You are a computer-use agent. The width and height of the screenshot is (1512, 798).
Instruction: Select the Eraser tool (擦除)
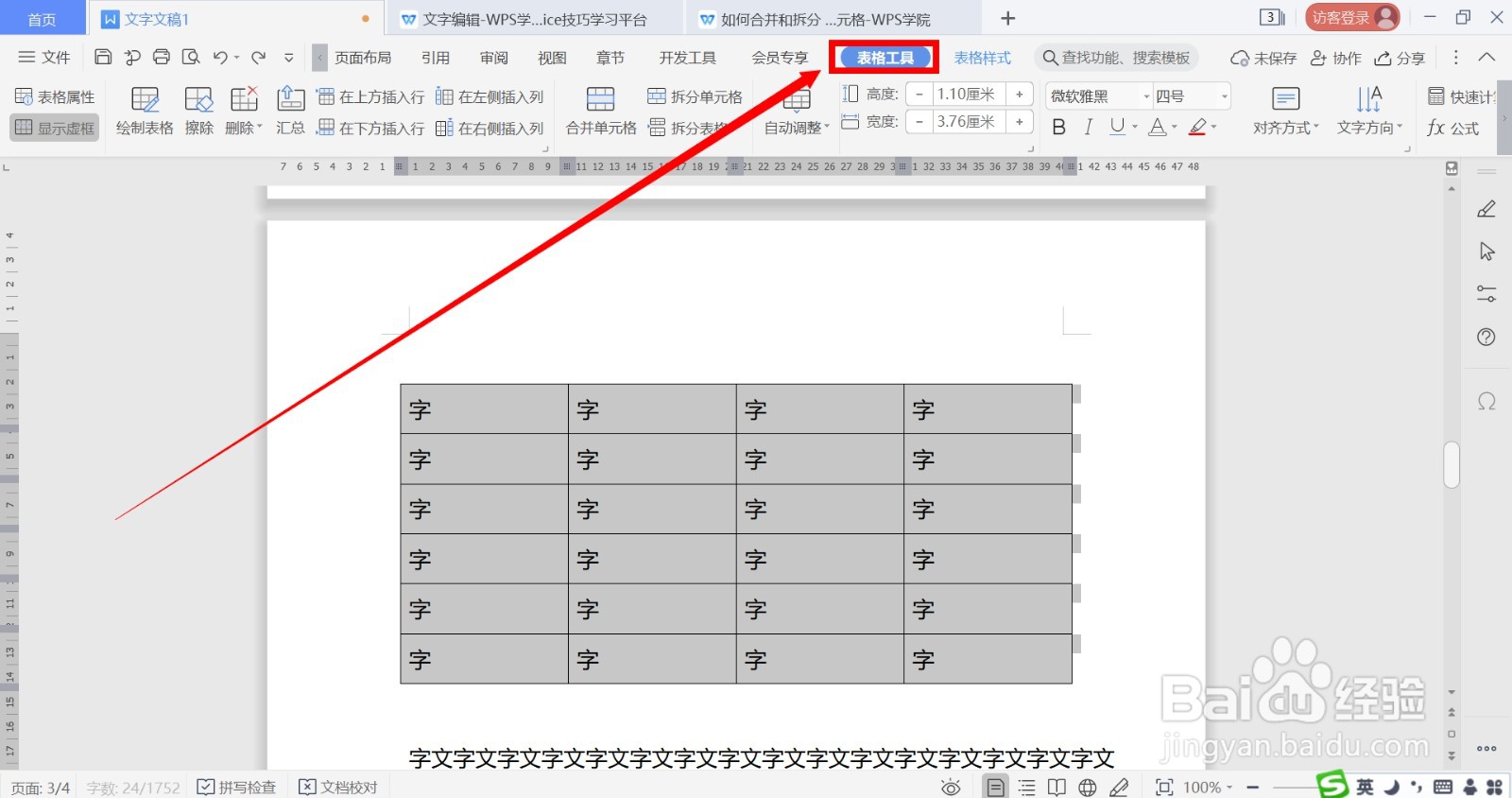(x=198, y=112)
